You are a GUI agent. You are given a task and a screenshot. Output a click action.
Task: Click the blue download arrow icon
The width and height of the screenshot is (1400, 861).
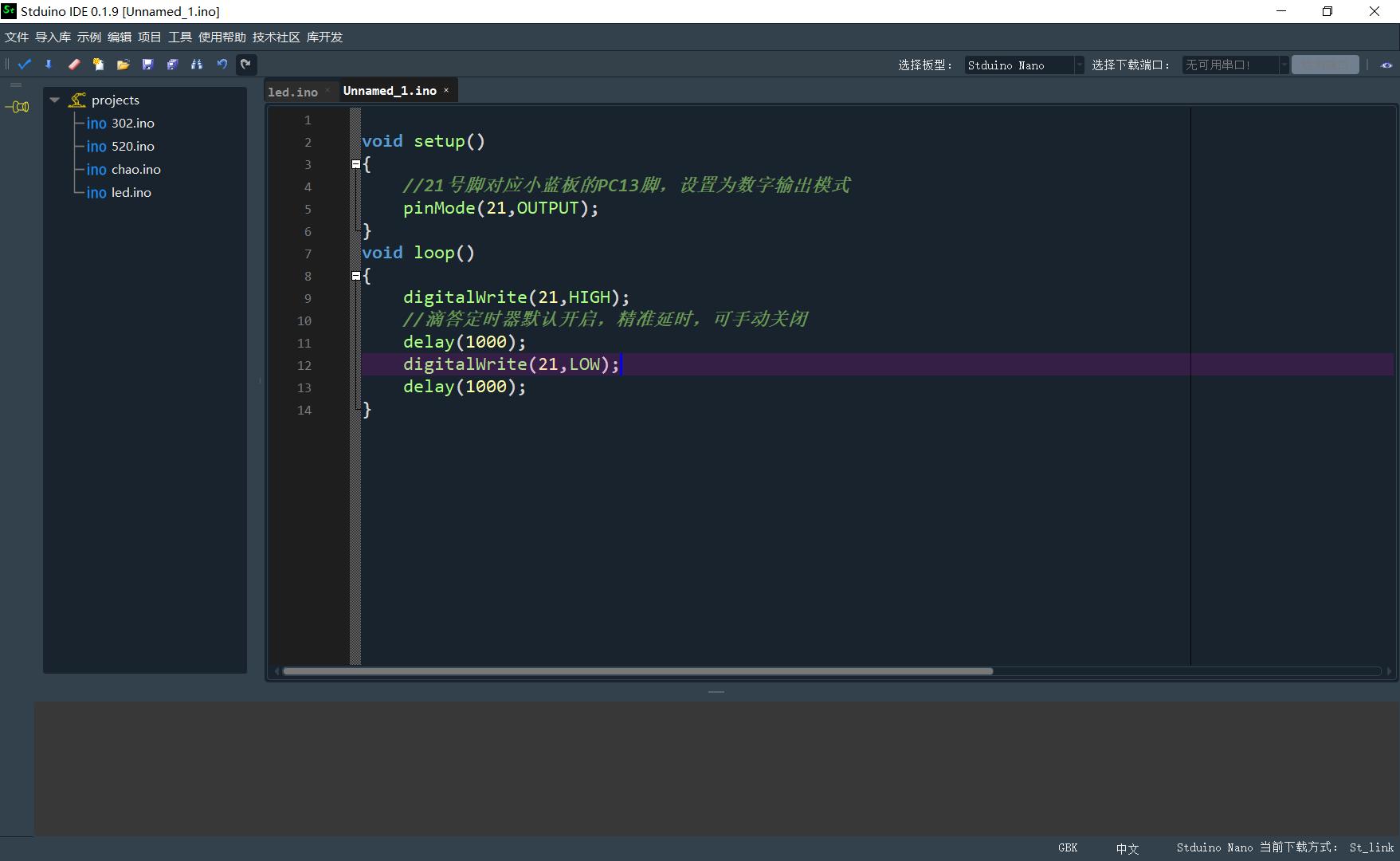tap(49, 65)
